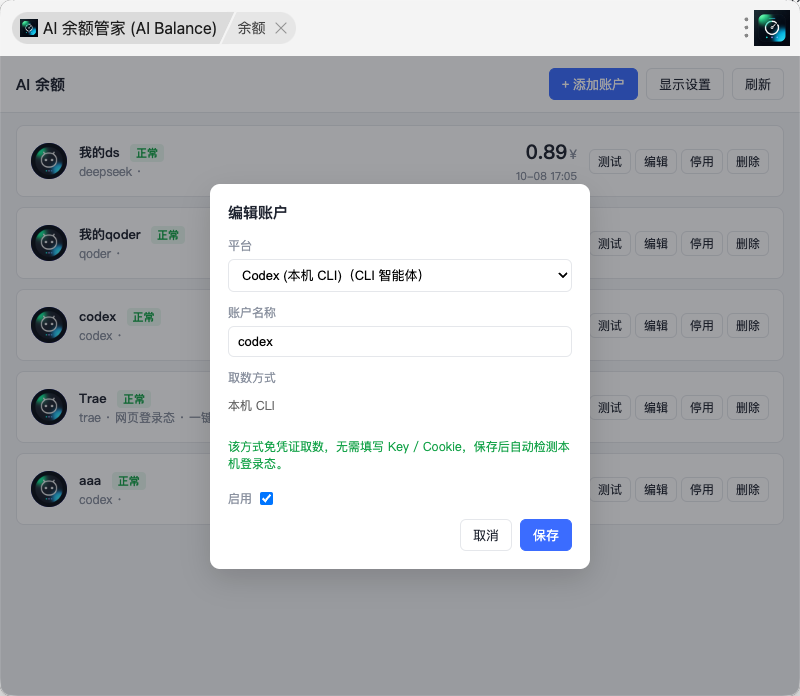Click the 10-08 17:05 timestamp

[x=546, y=176]
